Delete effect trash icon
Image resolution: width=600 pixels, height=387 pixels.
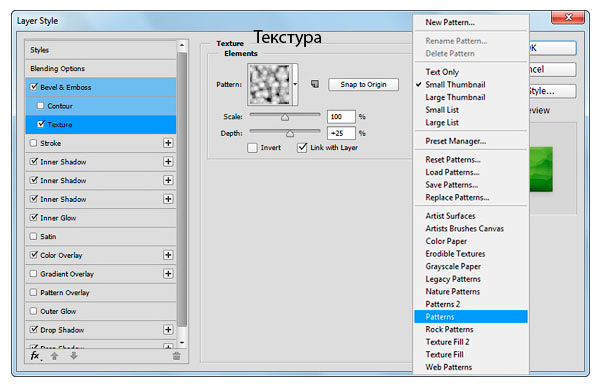176,356
